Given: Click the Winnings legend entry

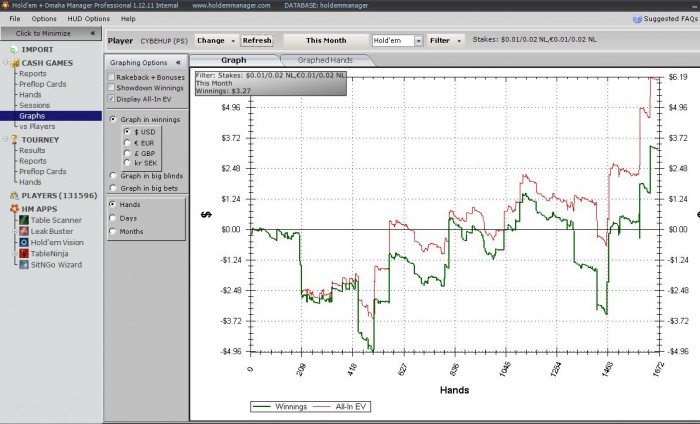Looking at the screenshot, I should [280, 407].
